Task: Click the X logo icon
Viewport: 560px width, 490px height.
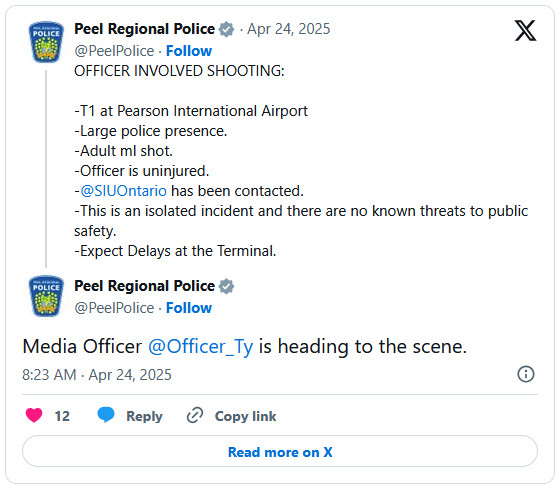Action: (525, 30)
